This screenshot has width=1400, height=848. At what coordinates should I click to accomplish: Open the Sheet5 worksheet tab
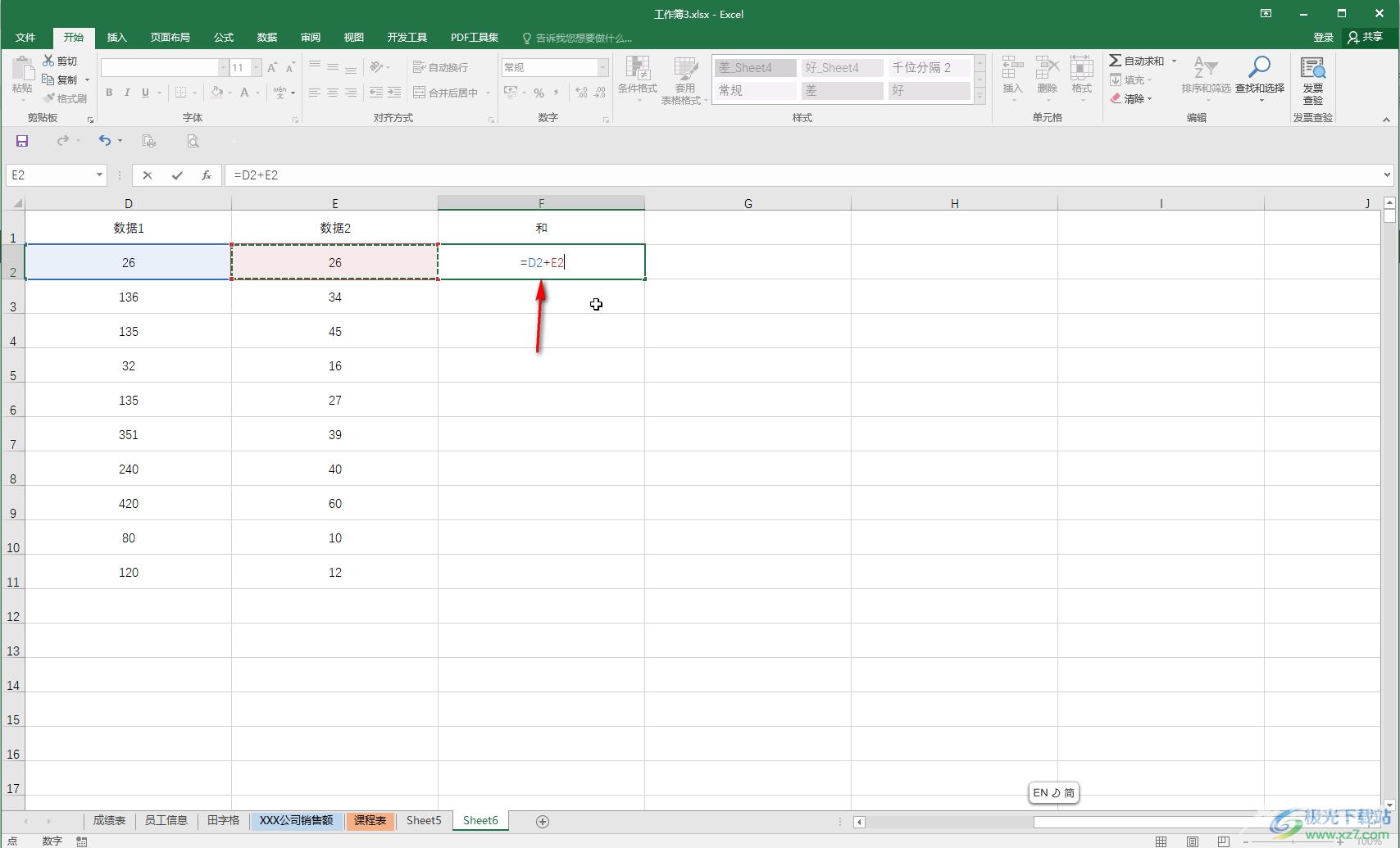click(x=424, y=820)
